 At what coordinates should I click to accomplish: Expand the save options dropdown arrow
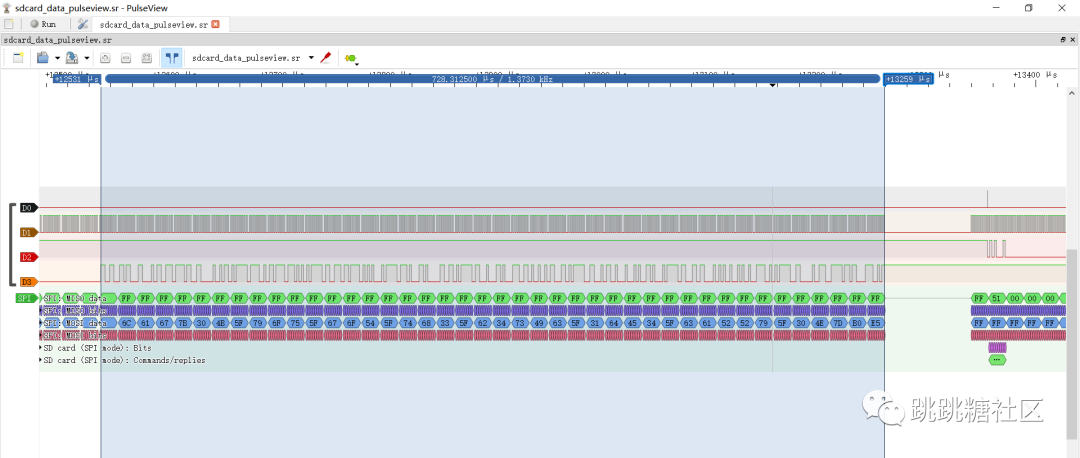[87, 58]
